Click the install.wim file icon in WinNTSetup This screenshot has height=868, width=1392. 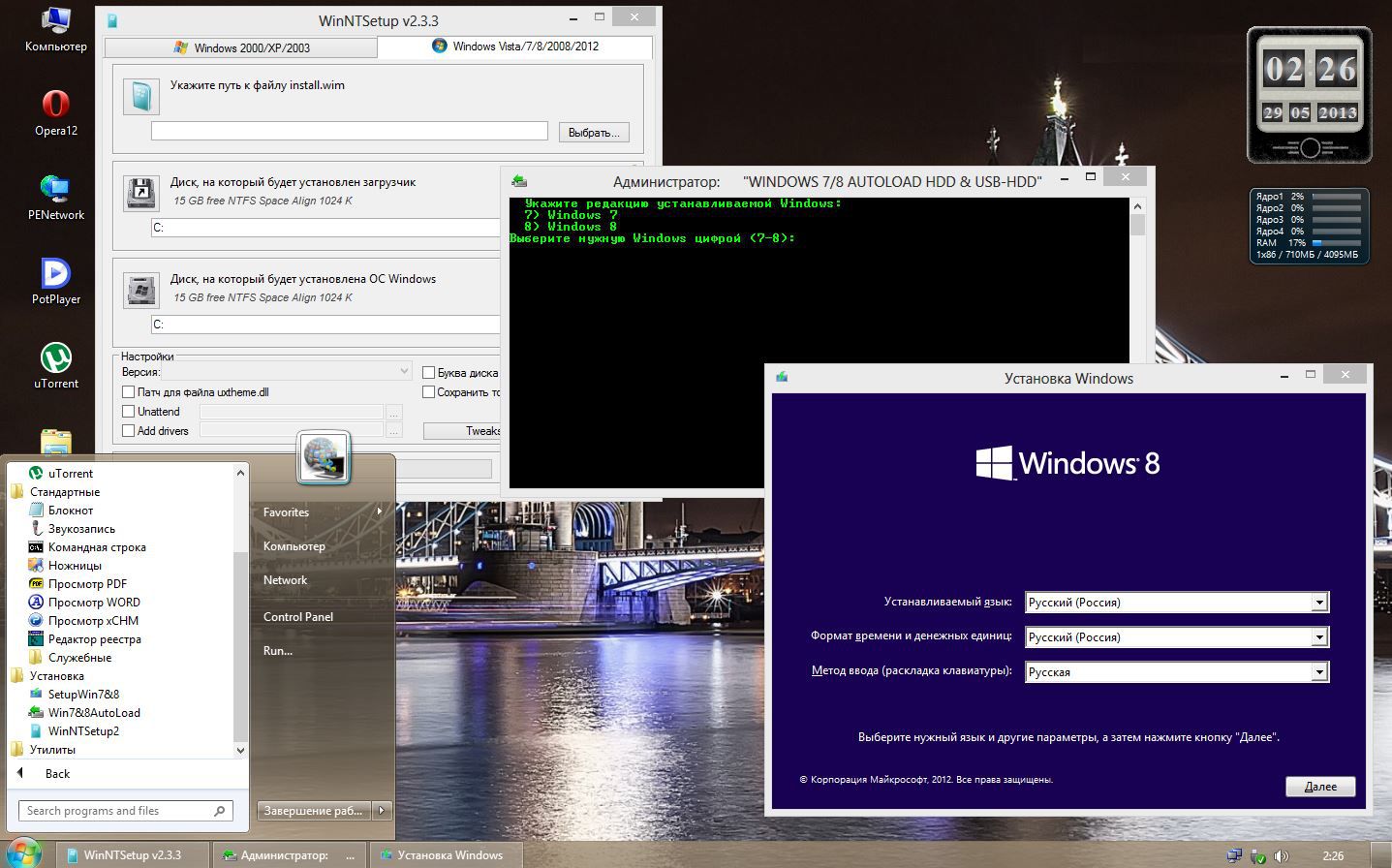(141, 96)
